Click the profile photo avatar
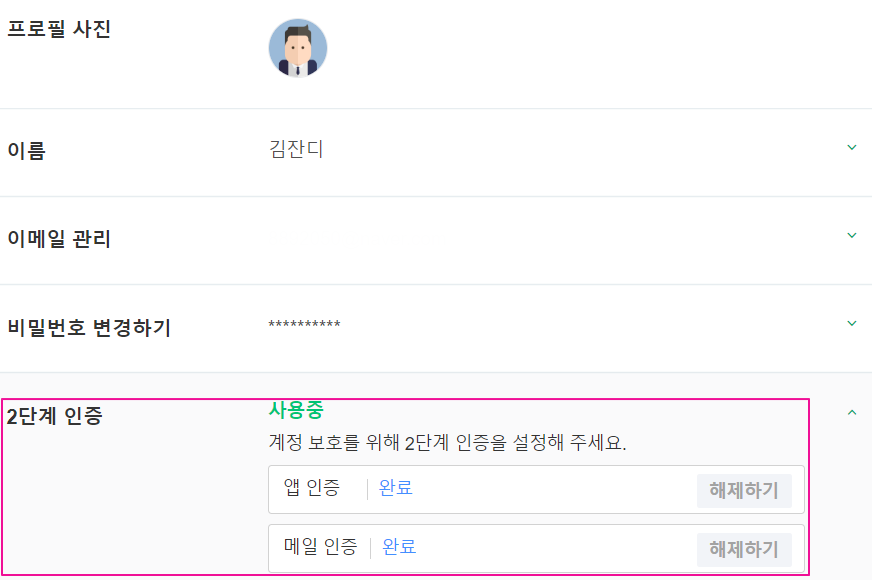Screen dimensions: 872x580 (298, 48)
